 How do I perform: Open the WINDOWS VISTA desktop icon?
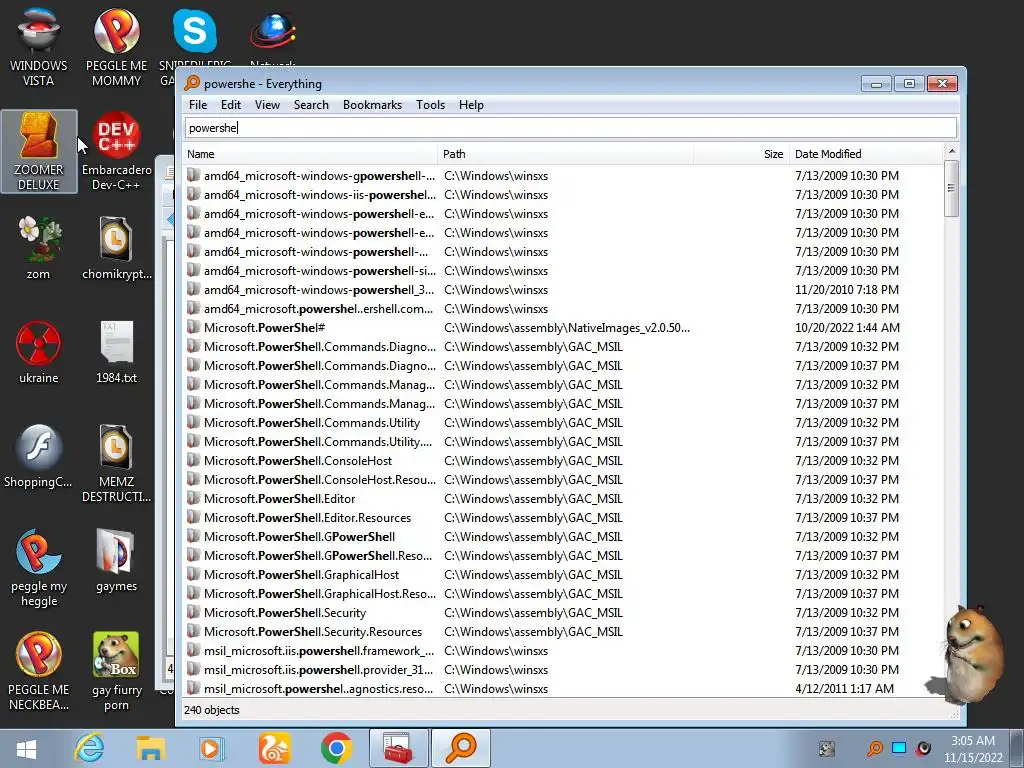coord(39,46)
